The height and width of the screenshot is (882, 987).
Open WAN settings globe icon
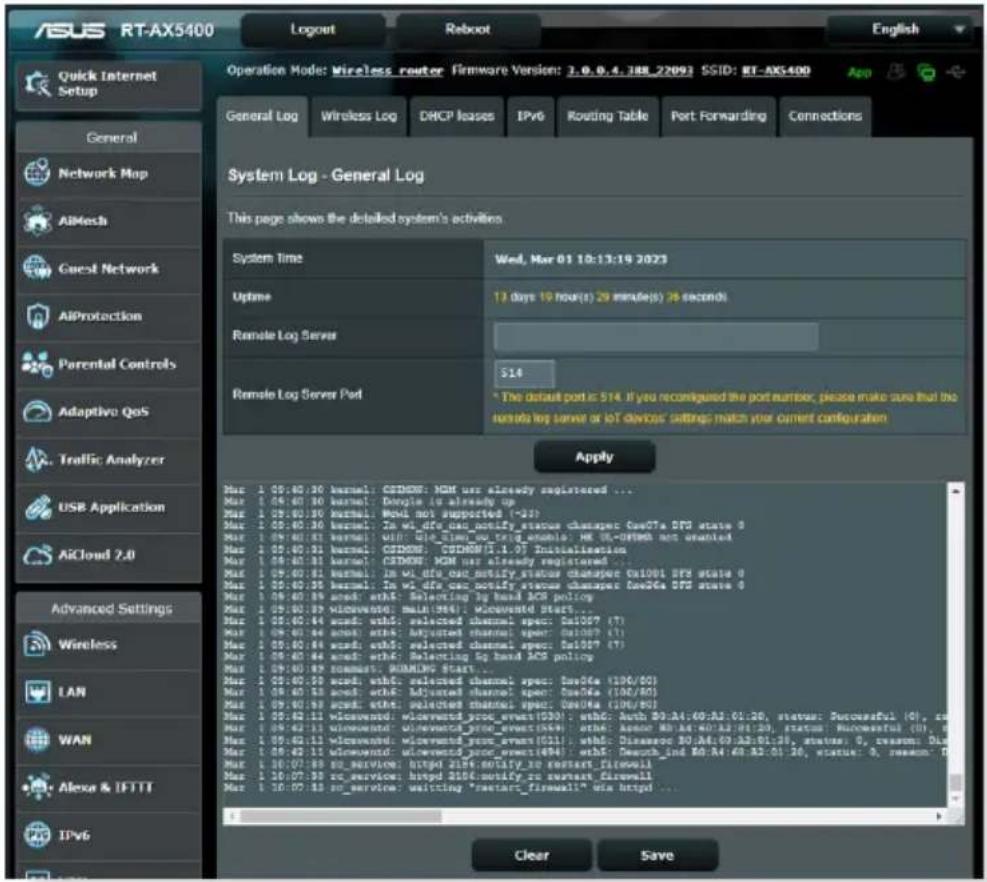tap(37, 739)
